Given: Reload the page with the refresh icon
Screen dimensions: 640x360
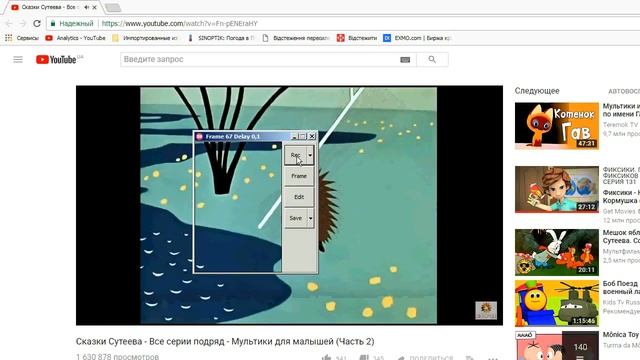Looking at the screenshot, I should 37,24.
